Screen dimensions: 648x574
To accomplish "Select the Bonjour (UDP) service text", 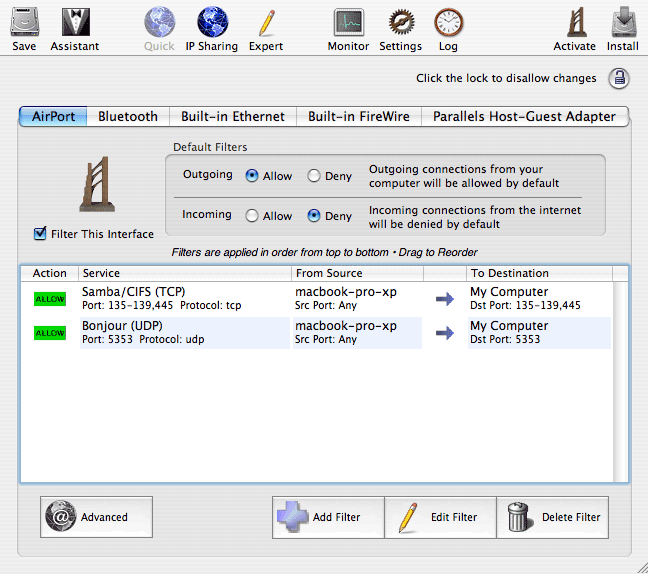I will (x=122, y=326).
